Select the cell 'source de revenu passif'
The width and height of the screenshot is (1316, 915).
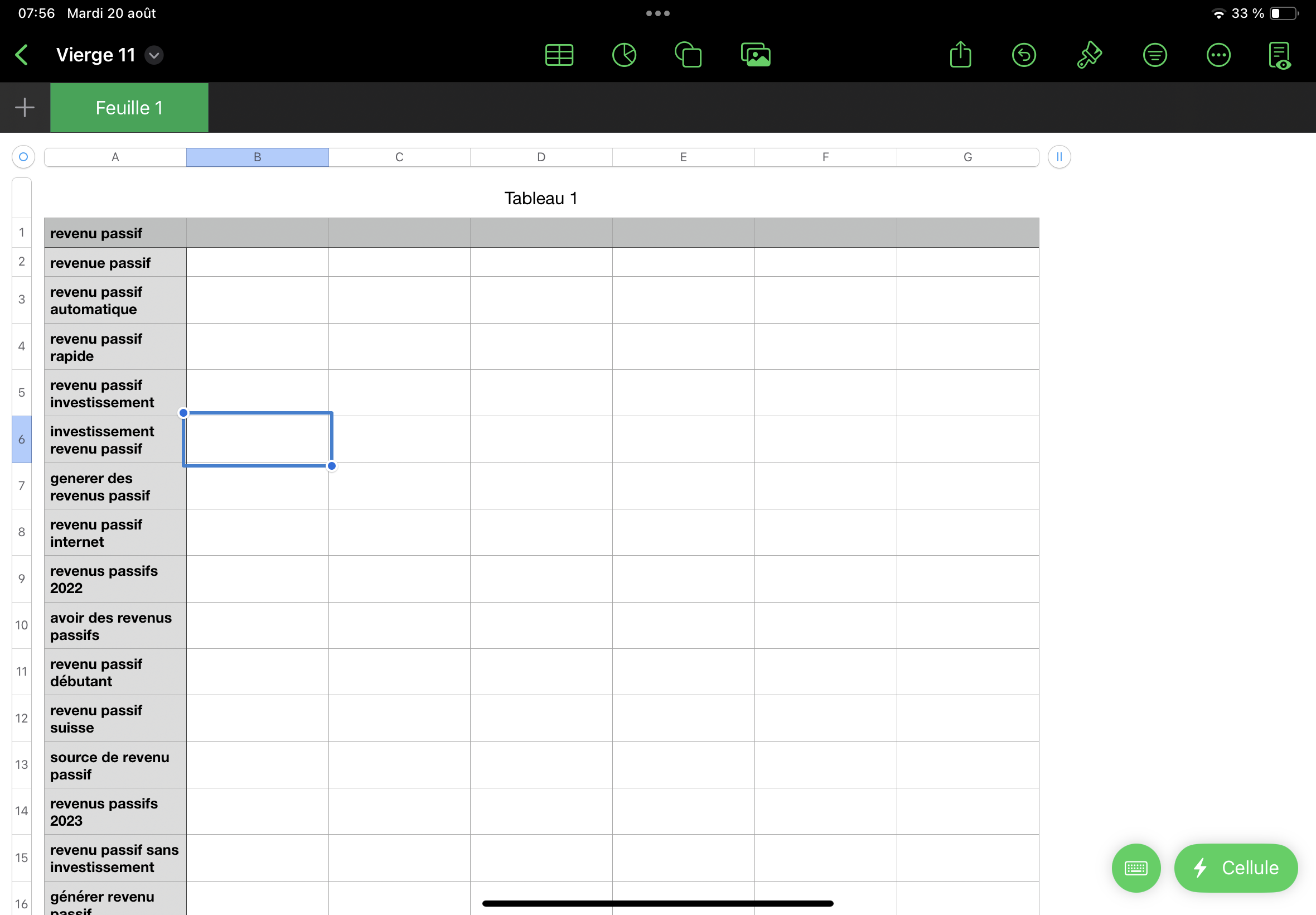[115, 765]
